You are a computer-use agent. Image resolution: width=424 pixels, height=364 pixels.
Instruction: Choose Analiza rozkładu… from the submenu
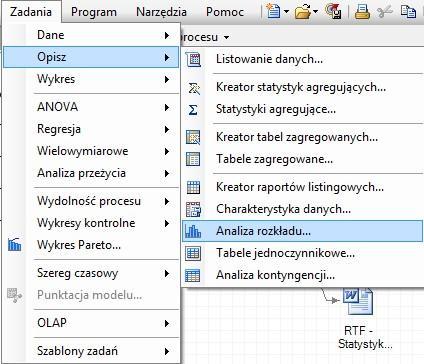pos(302,231)
